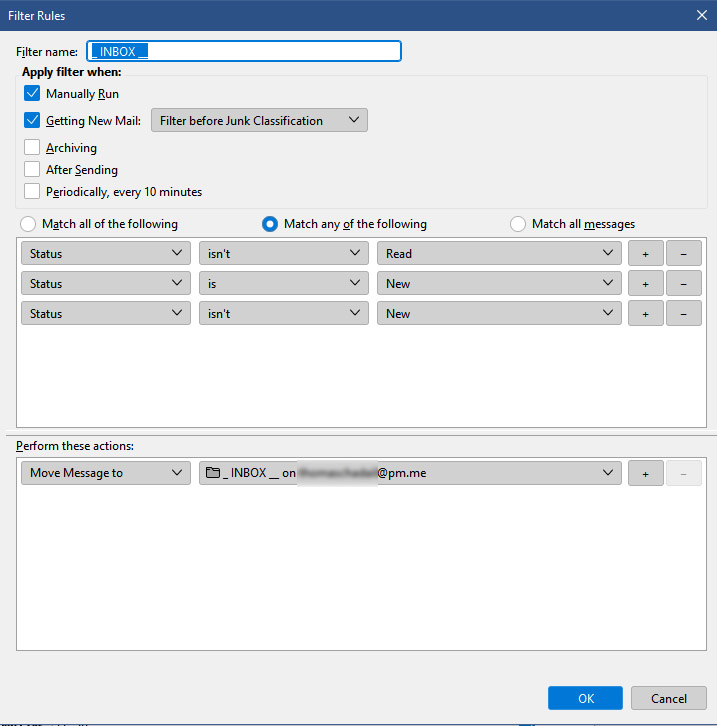Image resolution: width=717 pixels, height=726 pixels.
Task: Open the Move Message to action dropdown
Action: tap(106, 473)
